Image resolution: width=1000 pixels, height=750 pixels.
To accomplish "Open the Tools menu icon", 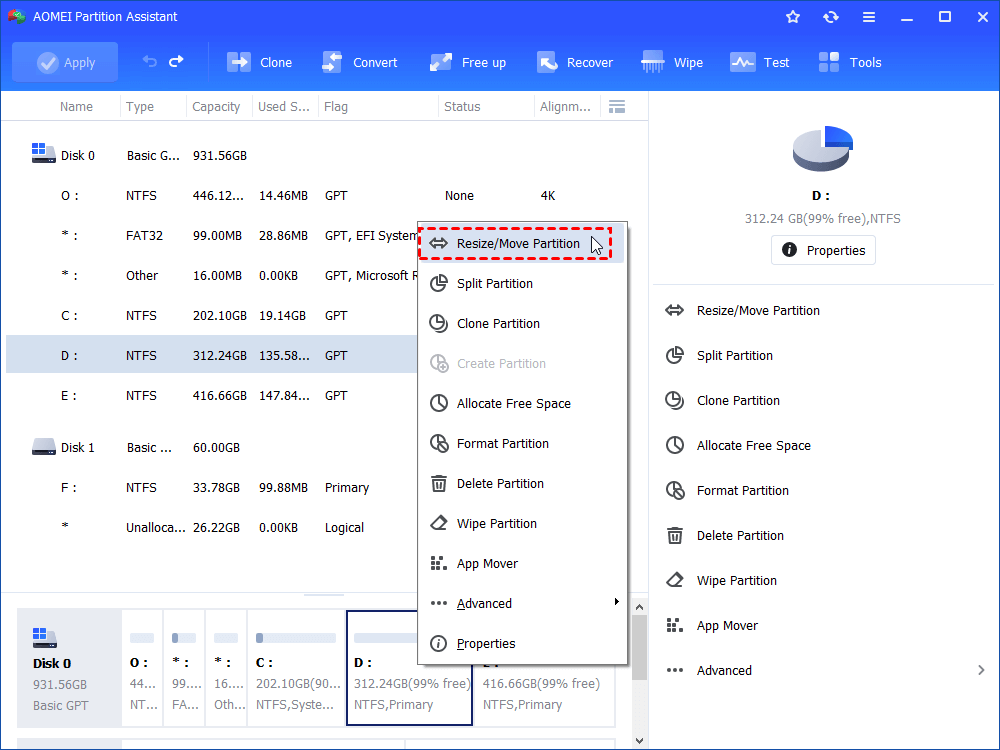I will 849,61.
